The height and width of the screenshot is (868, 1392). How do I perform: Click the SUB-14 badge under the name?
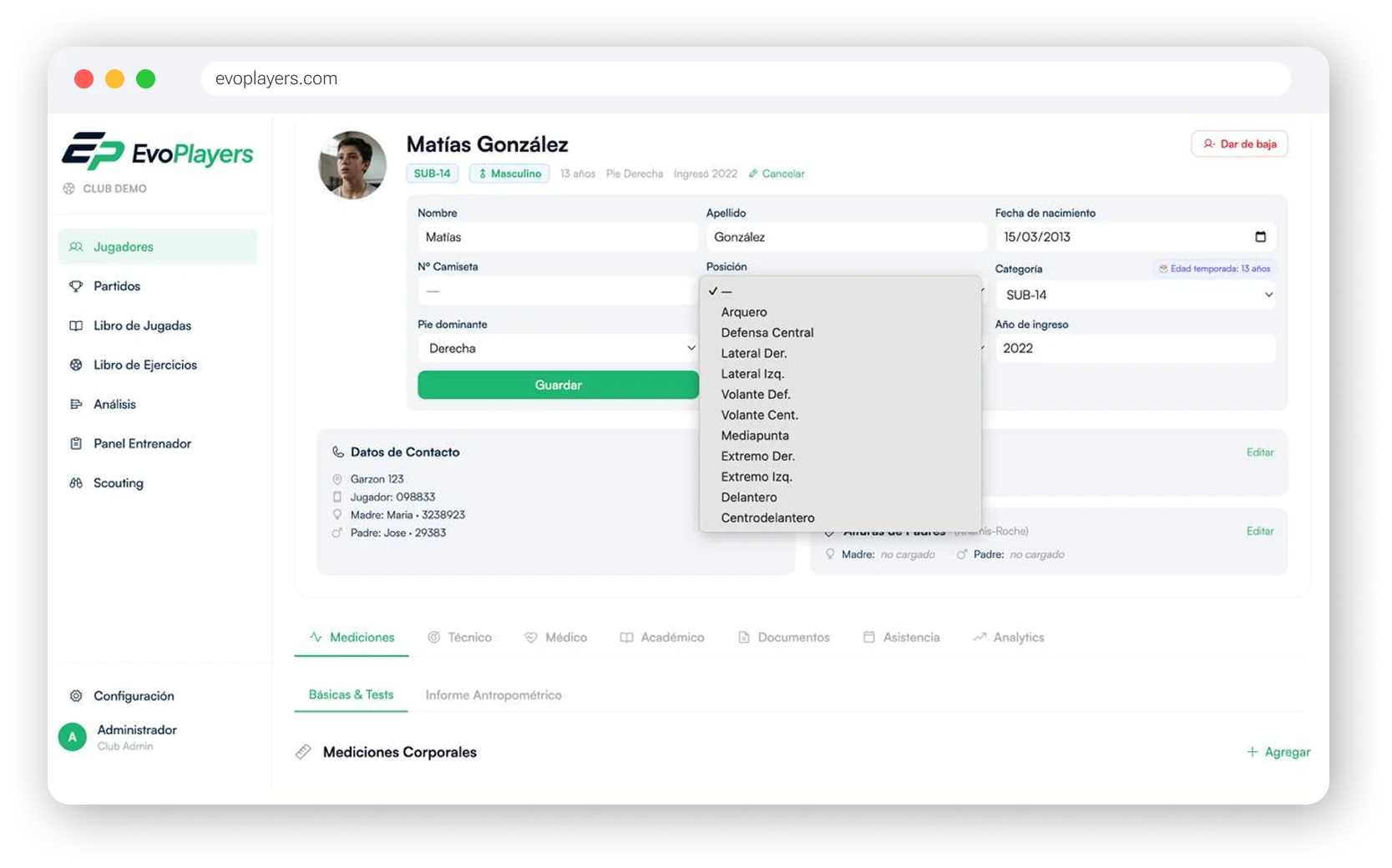(433, 174)
